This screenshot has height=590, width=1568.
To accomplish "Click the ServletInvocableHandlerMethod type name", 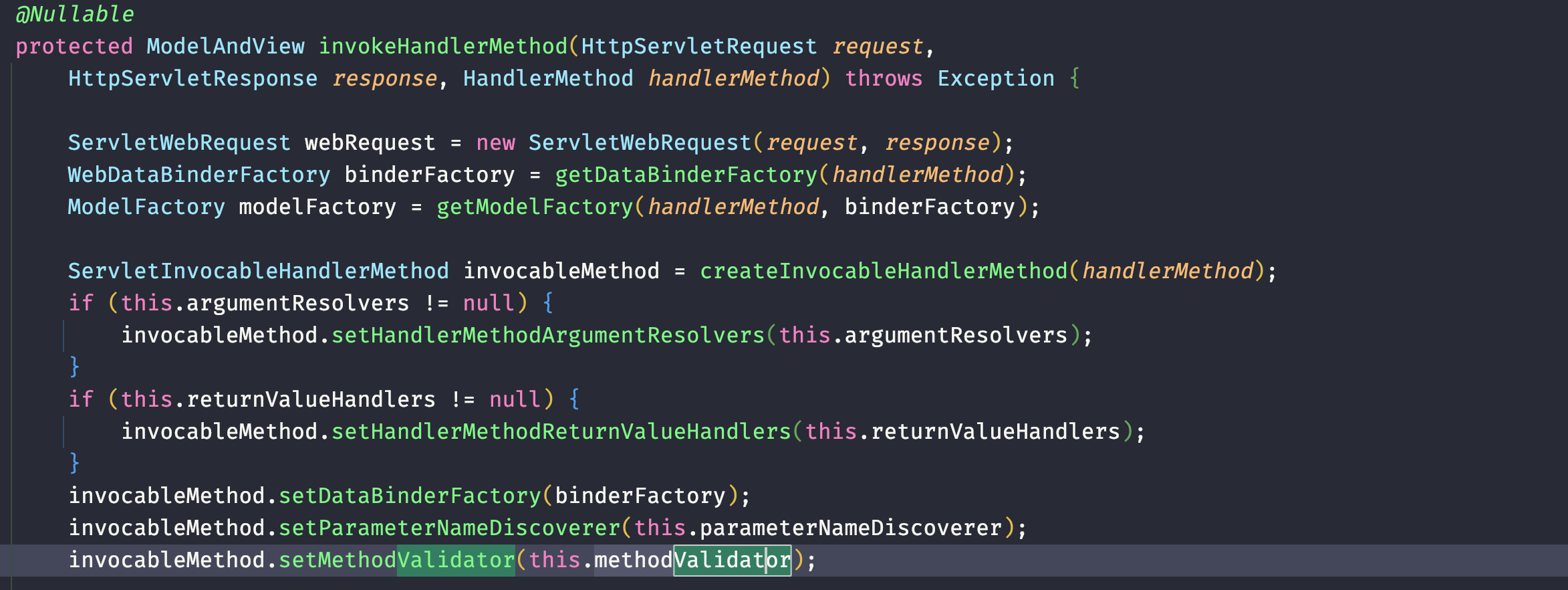I will [x=258, y=271].
